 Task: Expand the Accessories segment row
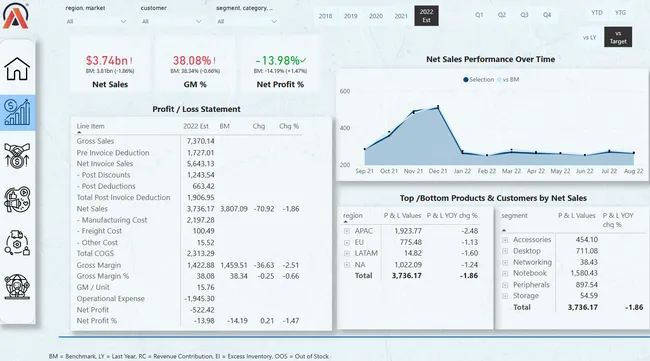coord(505,240)
